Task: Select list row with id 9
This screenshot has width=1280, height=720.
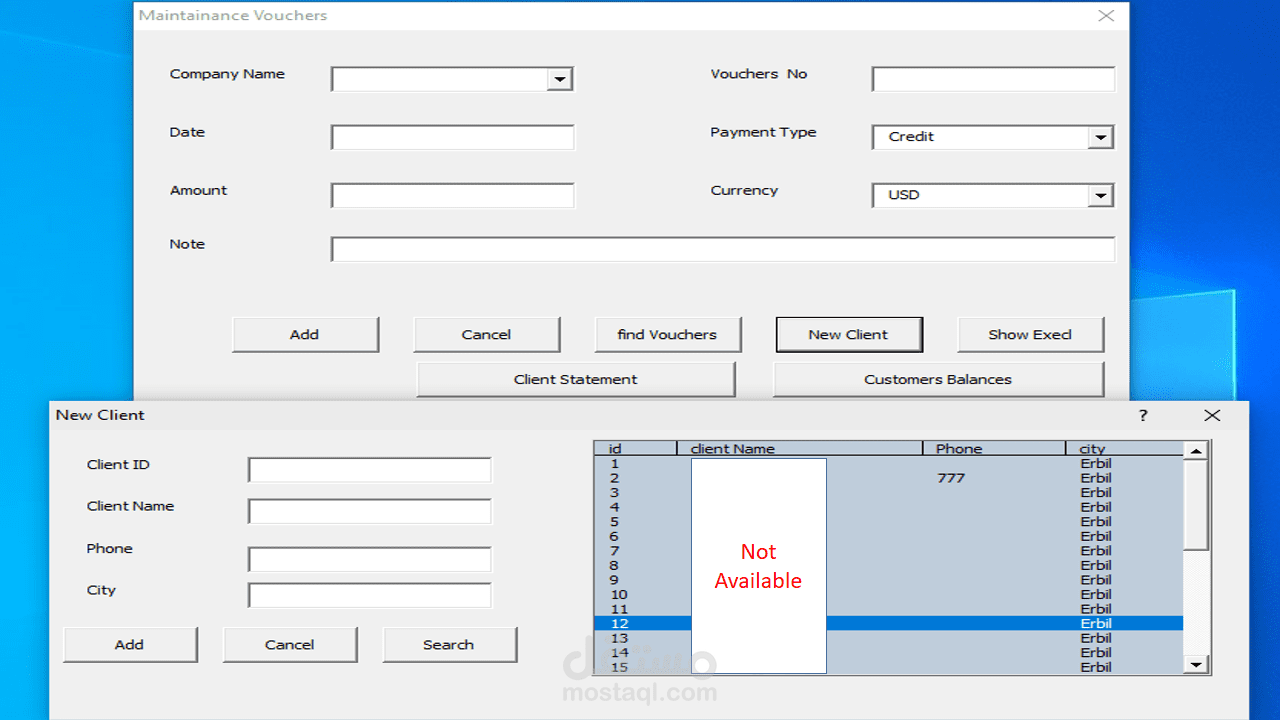Action: [889, 580]
